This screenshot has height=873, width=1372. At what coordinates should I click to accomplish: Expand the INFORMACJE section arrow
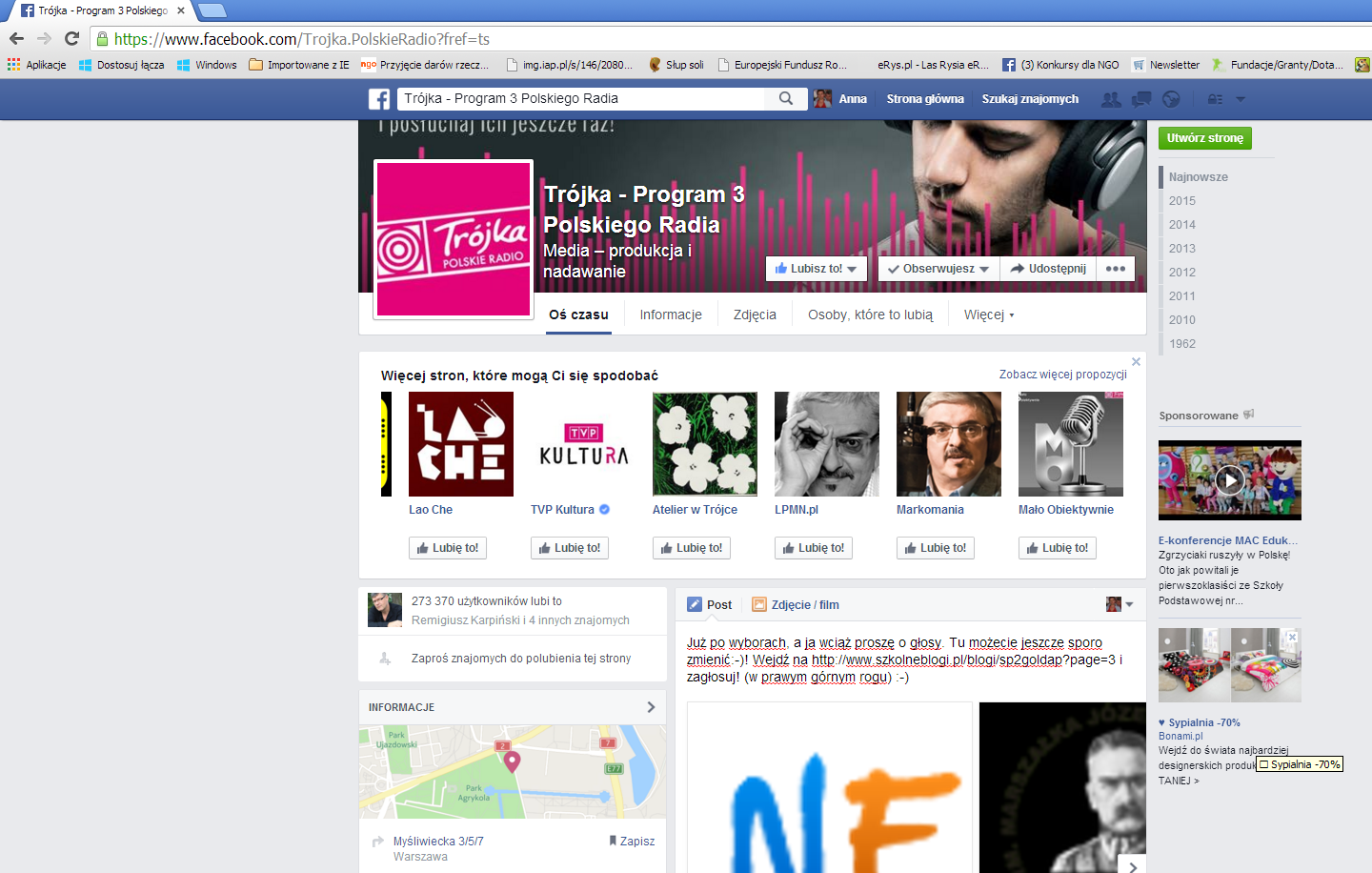click(651, 707)
